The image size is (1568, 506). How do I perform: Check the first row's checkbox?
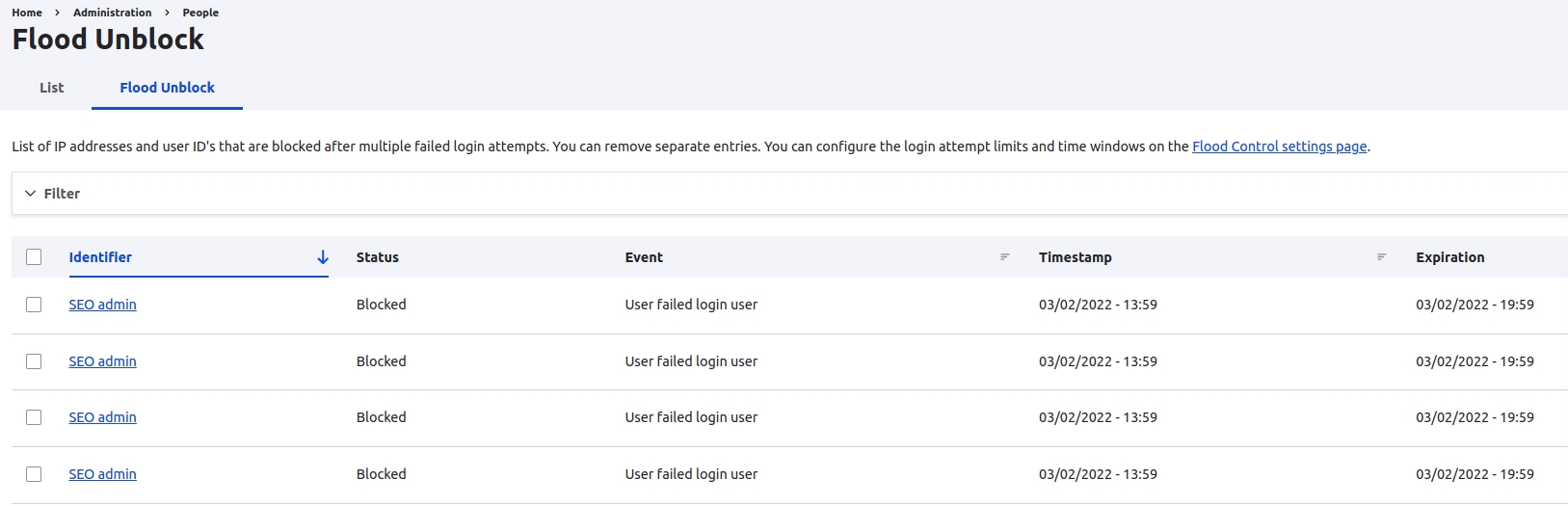[x=34, y=305]
